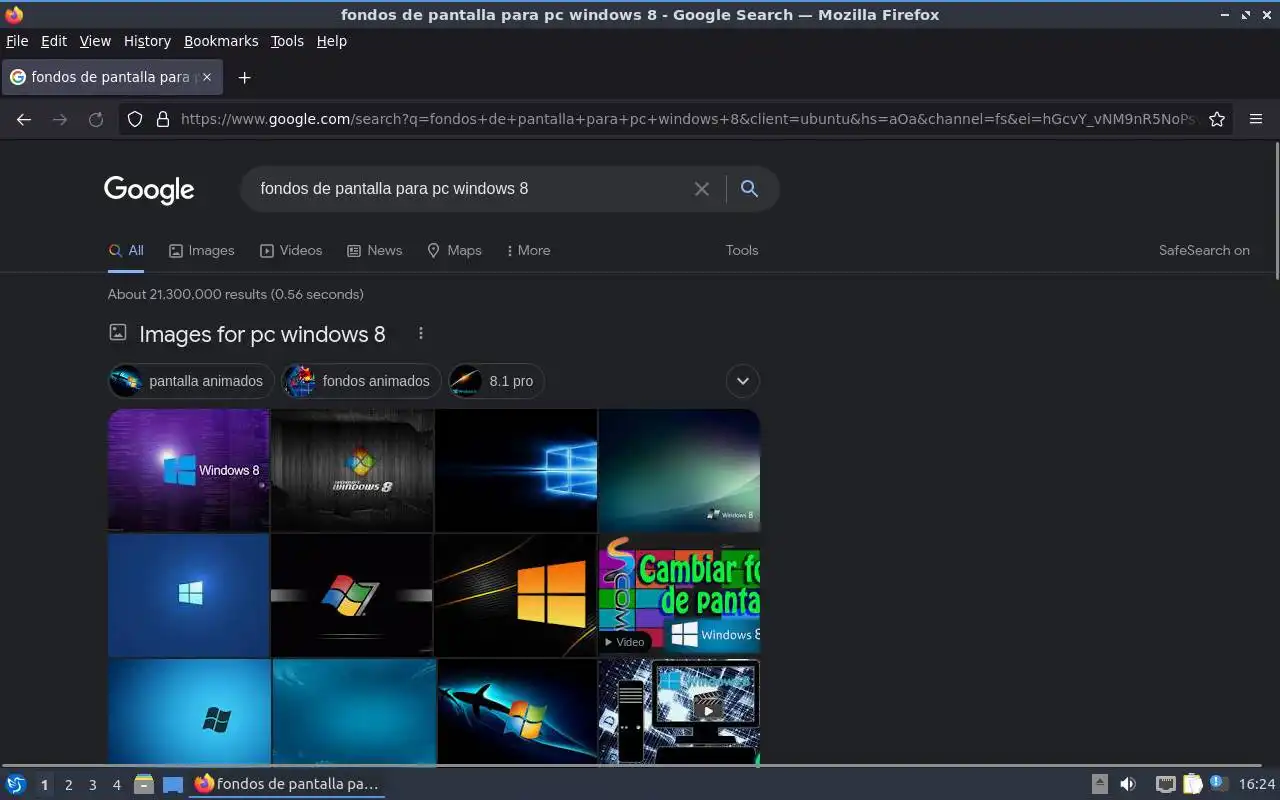Image resolution: width=1280 pixels, height=800 pixels.
Task: Click the show desktop taskbar icon
Action: coord(173,784)
